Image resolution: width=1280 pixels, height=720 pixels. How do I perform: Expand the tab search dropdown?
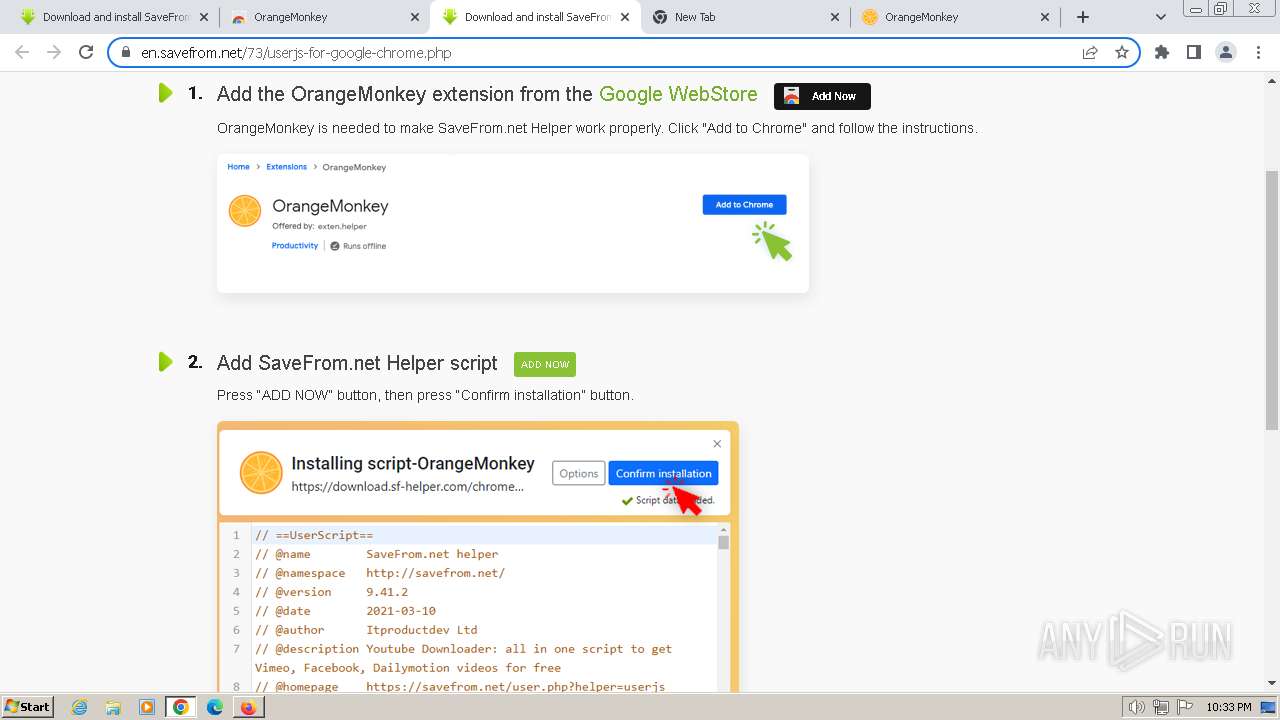[1161, 17]
